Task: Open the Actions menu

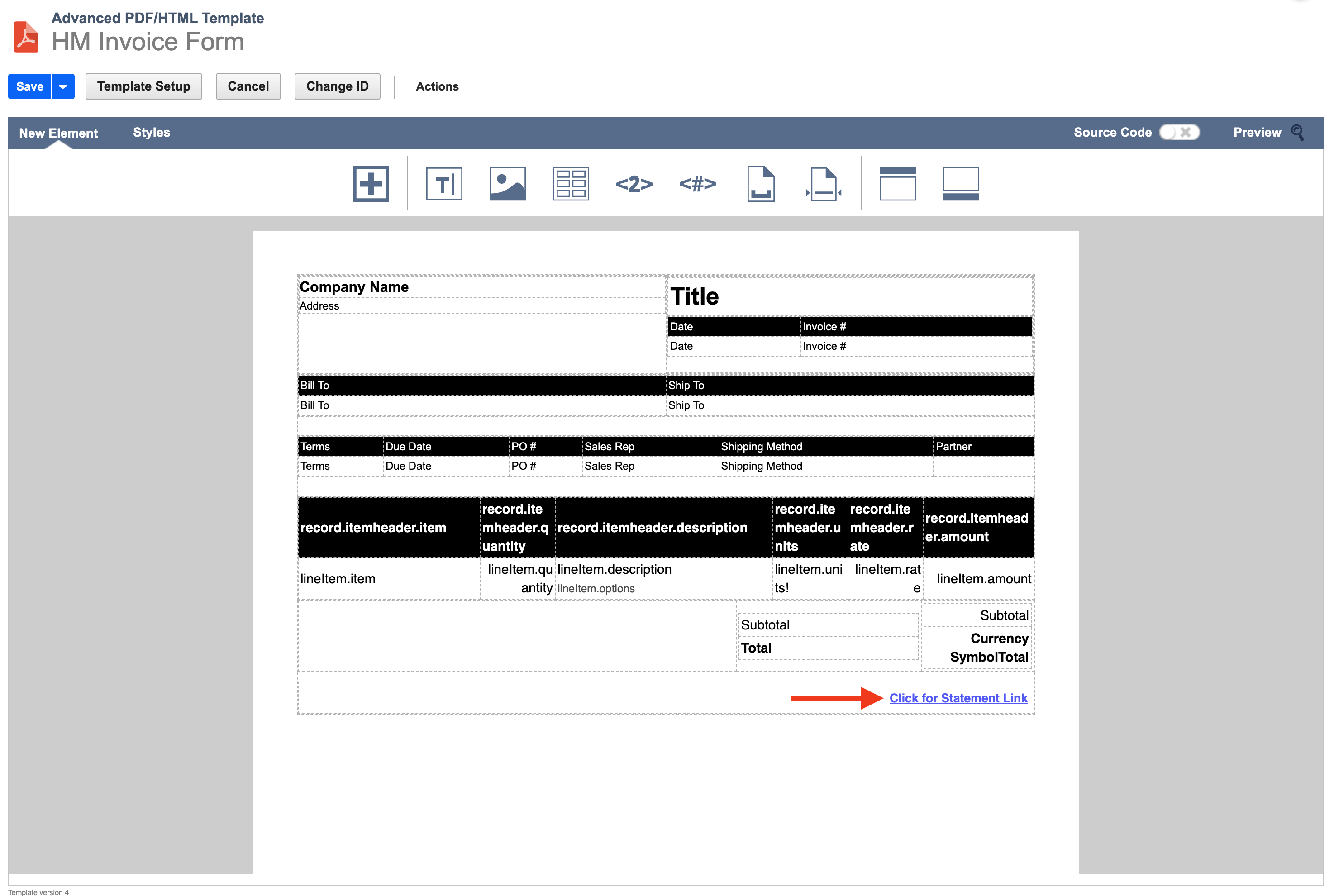Action: click(437, 86)
